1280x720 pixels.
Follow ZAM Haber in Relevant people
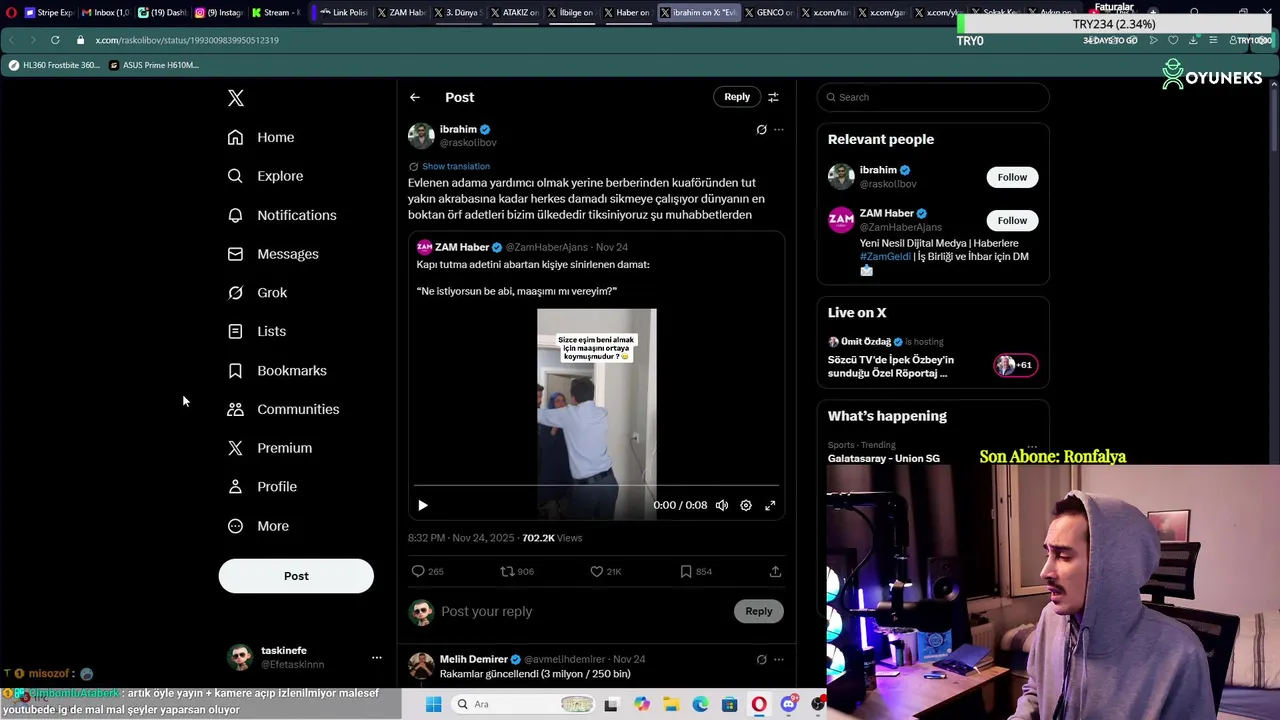pos(1012,220)
